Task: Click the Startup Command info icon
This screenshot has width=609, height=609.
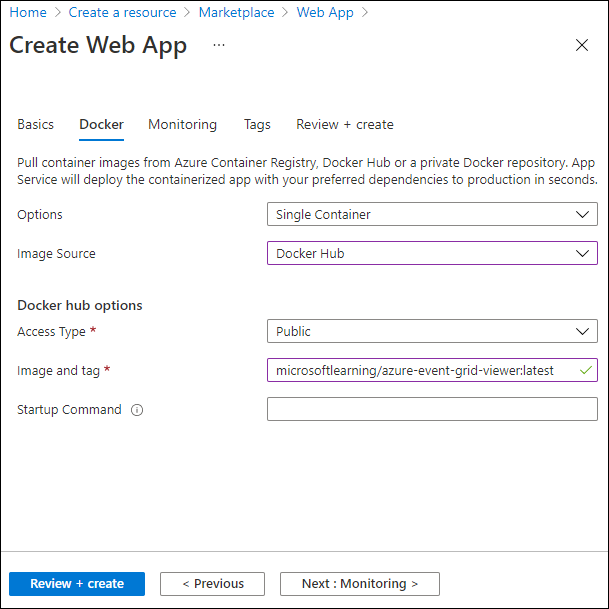Action: tap(137, 410)
